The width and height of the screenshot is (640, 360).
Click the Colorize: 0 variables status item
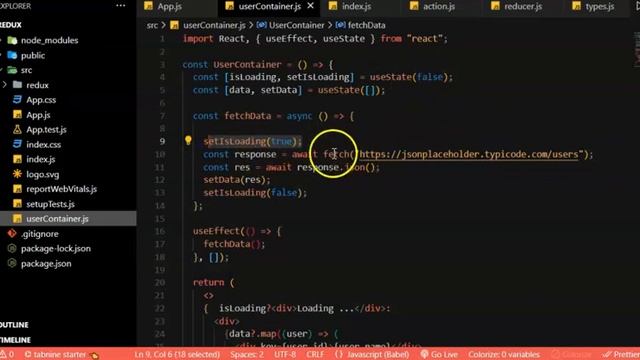pyautogui.click(x=504, y=354)
